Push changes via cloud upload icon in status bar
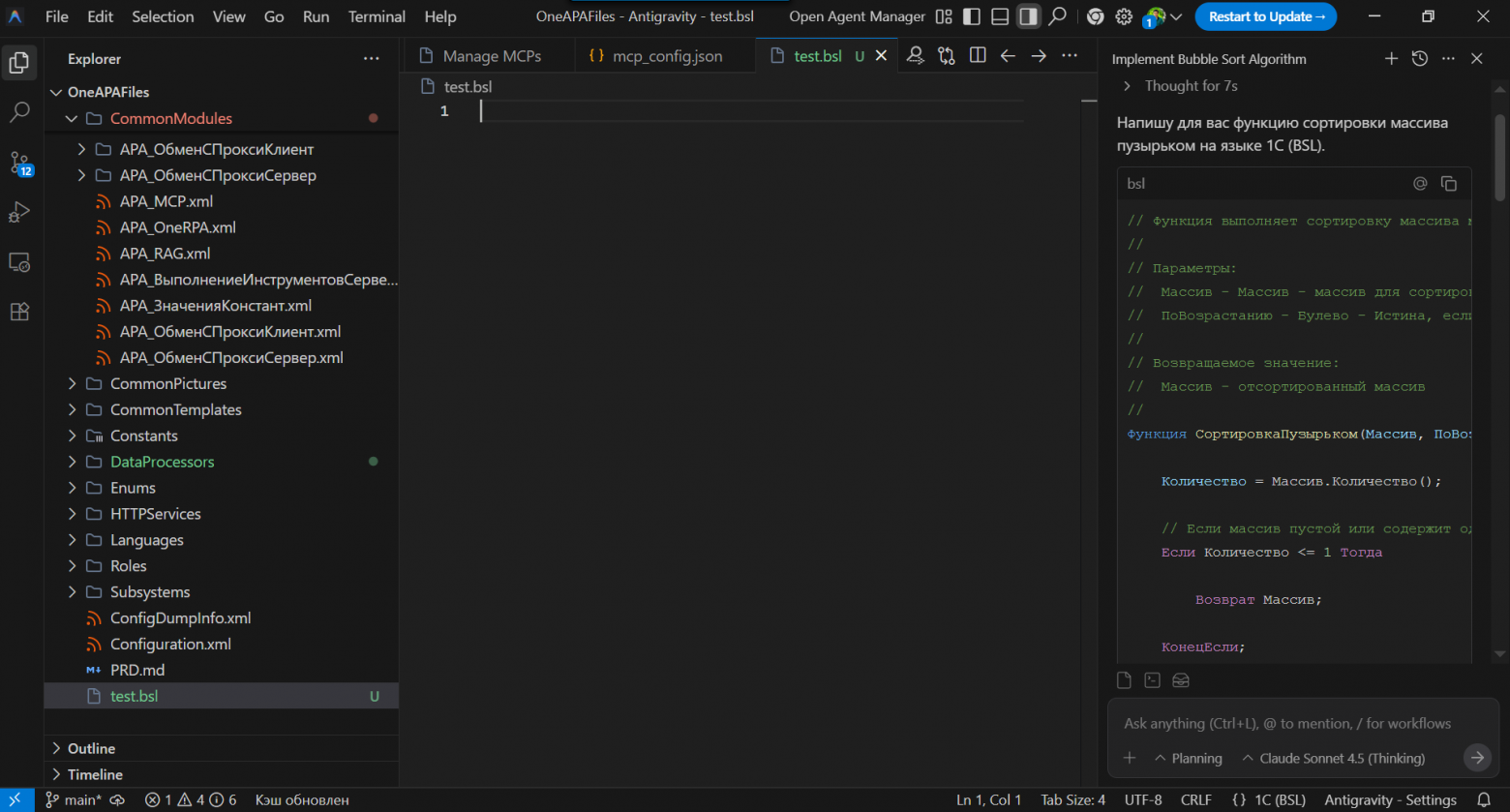This screenshot has height=812, width=1510. (x=116, y=799)
